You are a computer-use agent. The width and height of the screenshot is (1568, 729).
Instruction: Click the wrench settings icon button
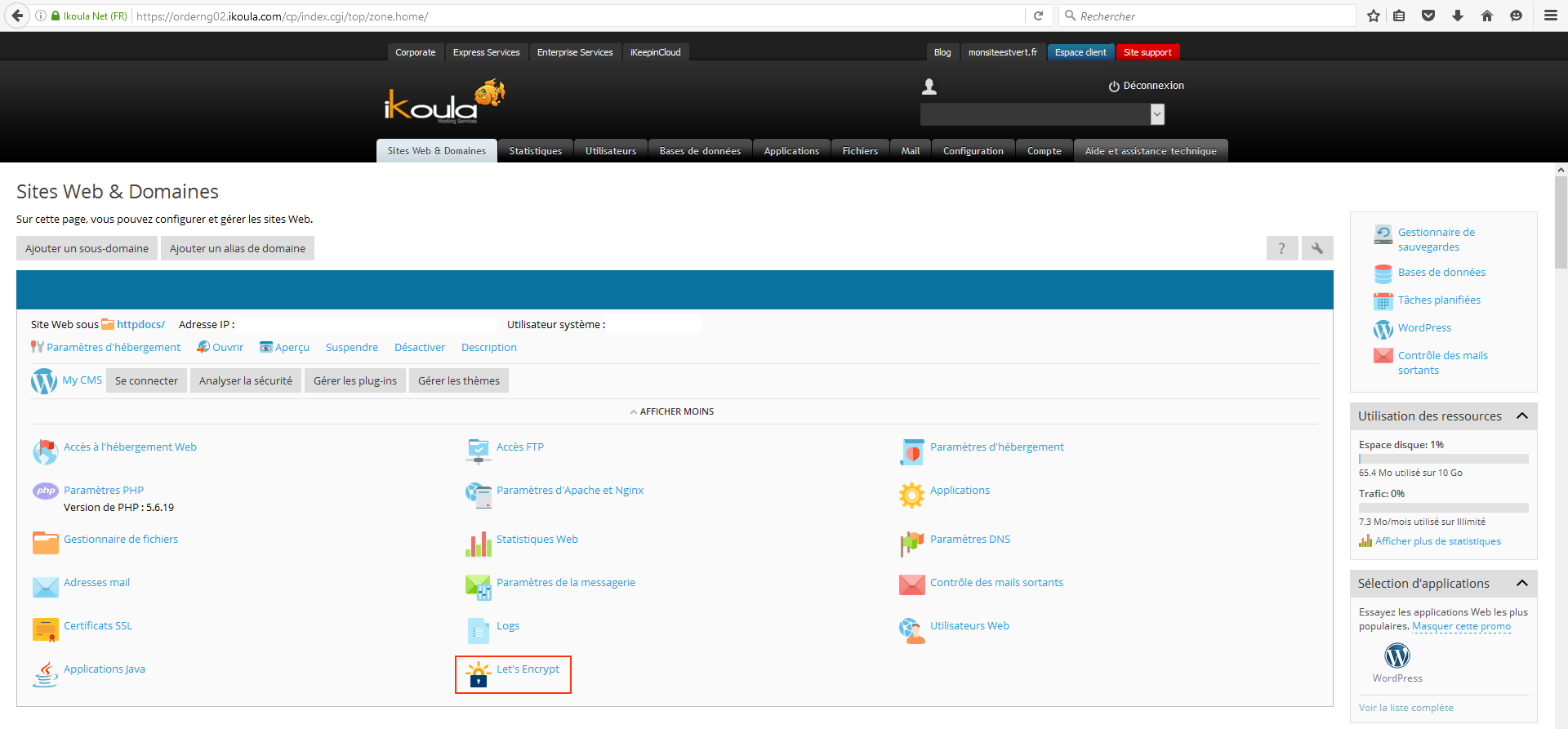tap(1317, 248)
